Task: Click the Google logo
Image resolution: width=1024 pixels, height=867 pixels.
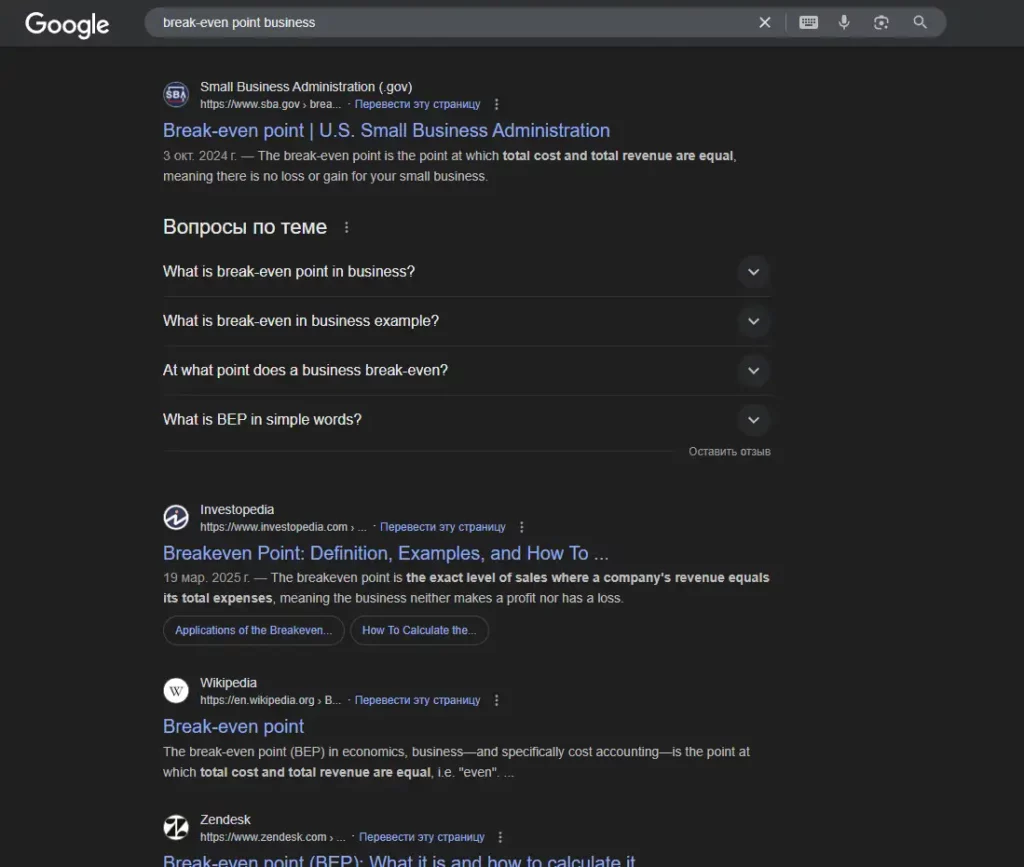Action: [x=67, y=25]
